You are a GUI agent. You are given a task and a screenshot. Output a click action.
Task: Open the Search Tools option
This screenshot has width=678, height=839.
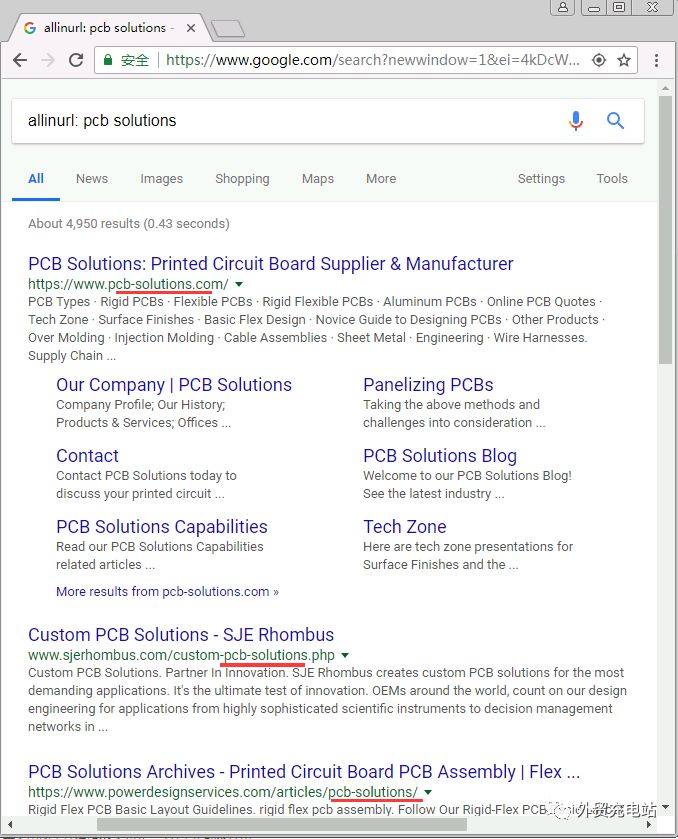pyautogui.click(x=612, y=179)
